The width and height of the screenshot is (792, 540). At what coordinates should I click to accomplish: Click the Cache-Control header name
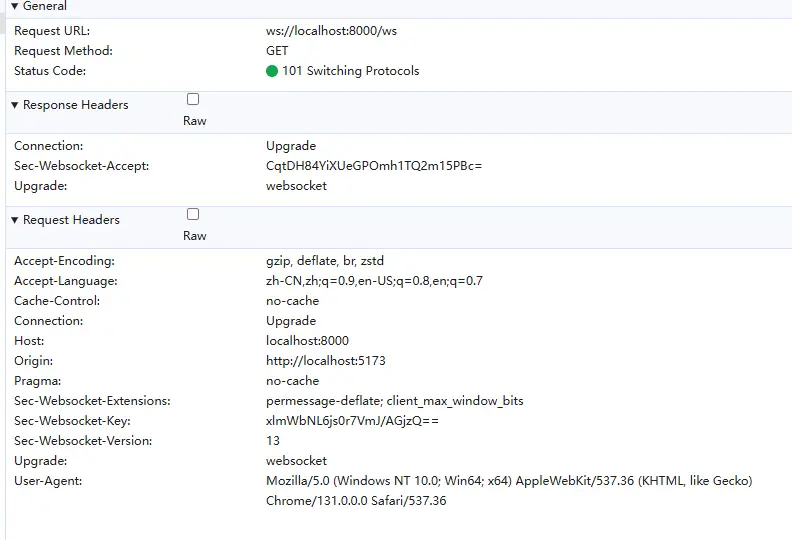[x=57, y=301]
